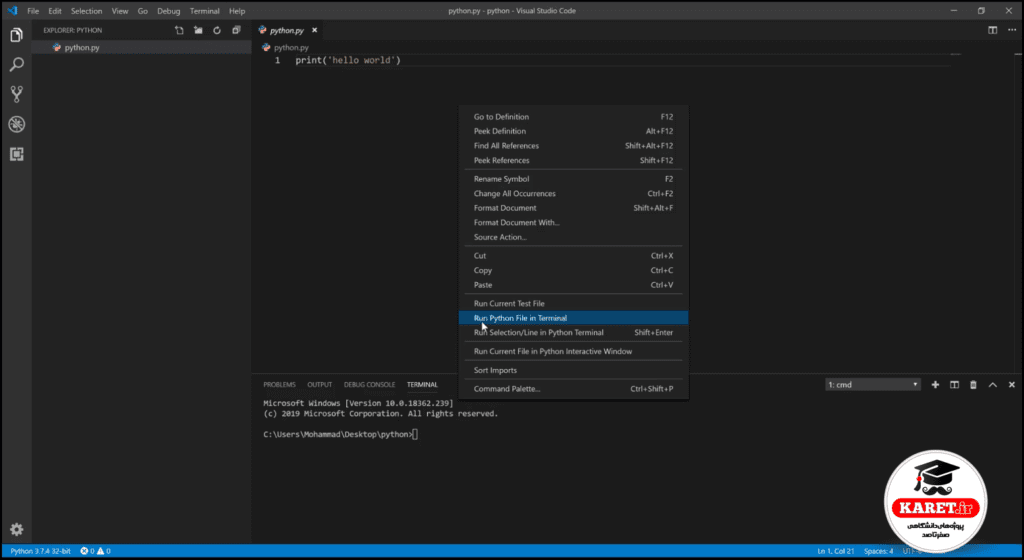
Task: Run Current File in Python Interactive Window
Action: pyautogui.click(x=573, y=351)
